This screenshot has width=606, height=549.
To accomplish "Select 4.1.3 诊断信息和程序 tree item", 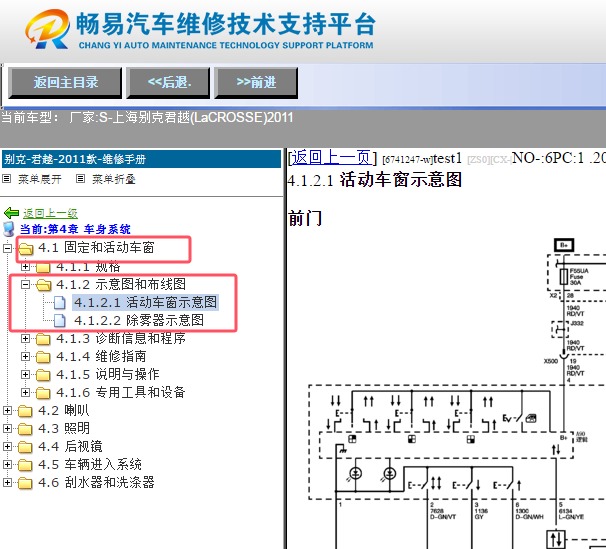I will point(121,338).
